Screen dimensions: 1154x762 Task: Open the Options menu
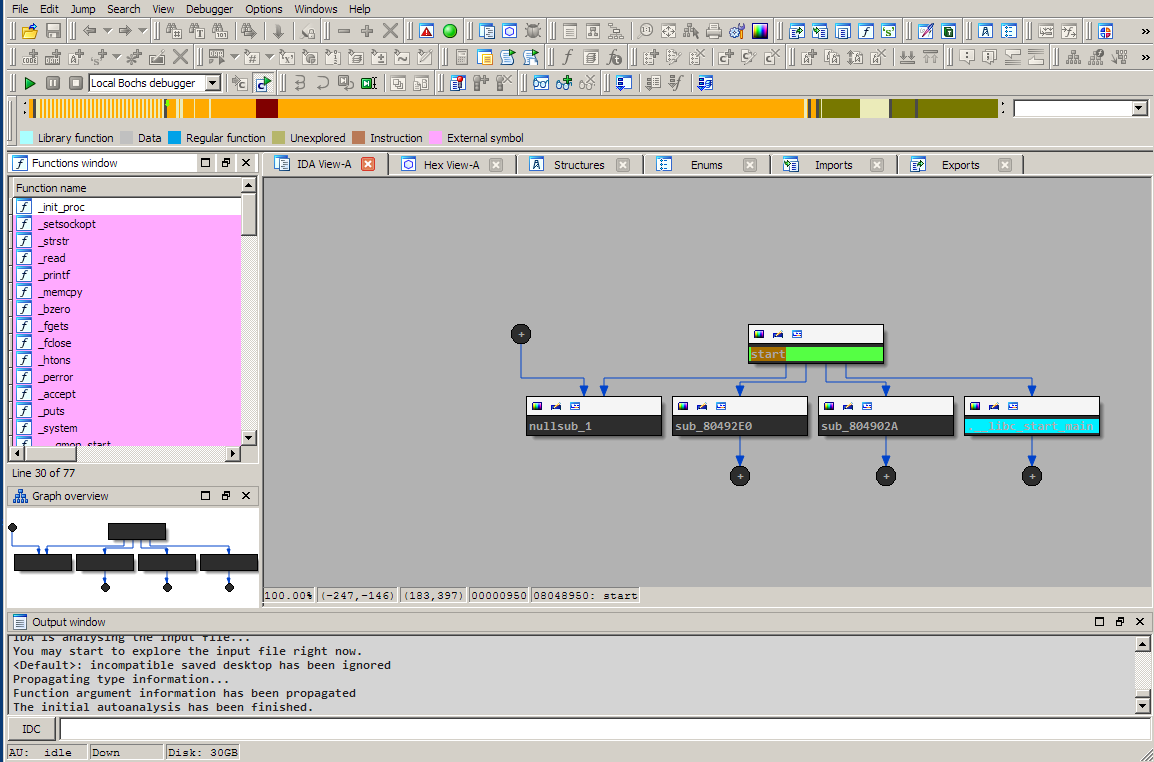click(x=264, y=9)
